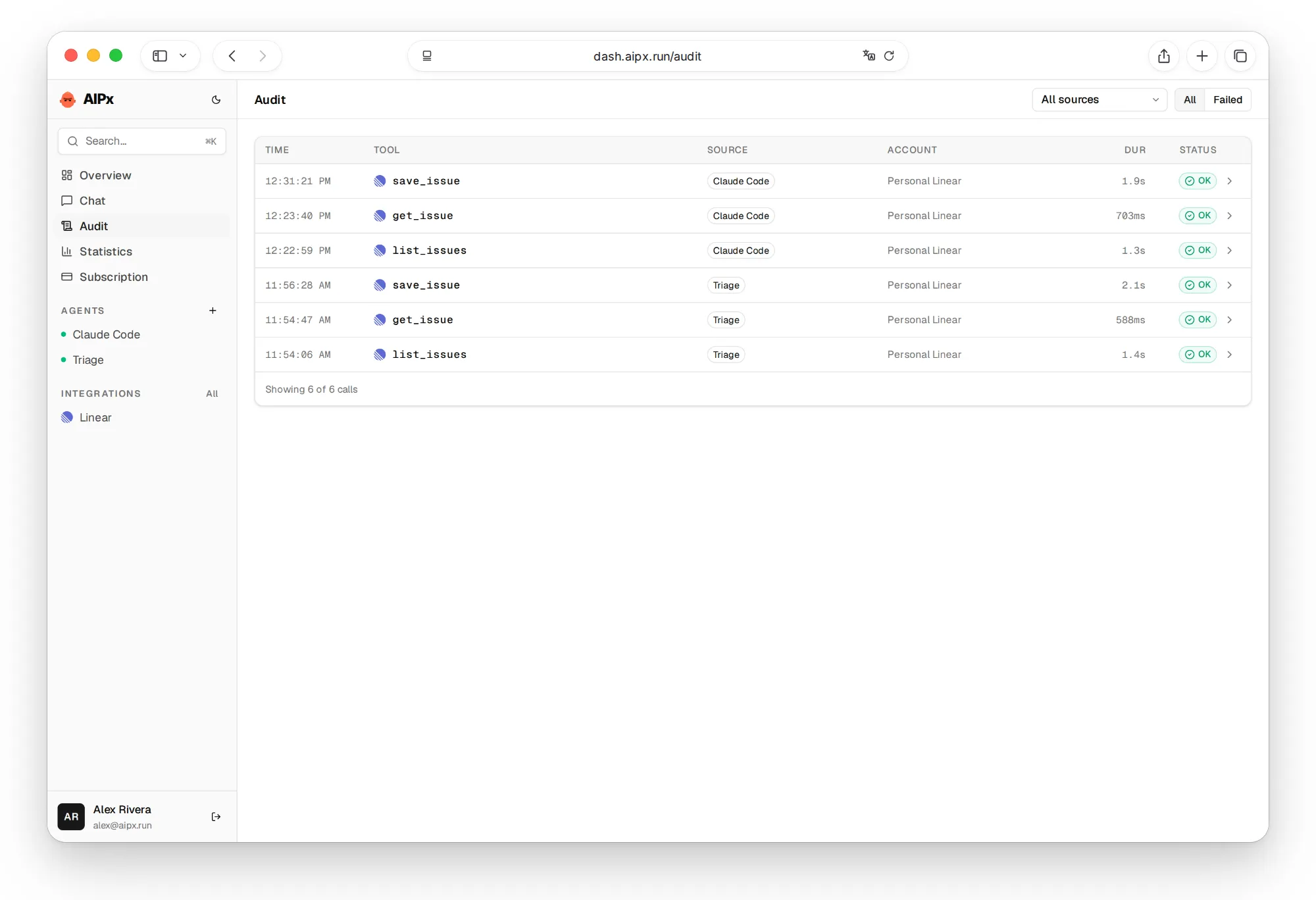Expand the 12:23:40 PM get_issue row chevron
Image resolution: width=1316 pixels, height=900 pixels.
coord(1229,216)
